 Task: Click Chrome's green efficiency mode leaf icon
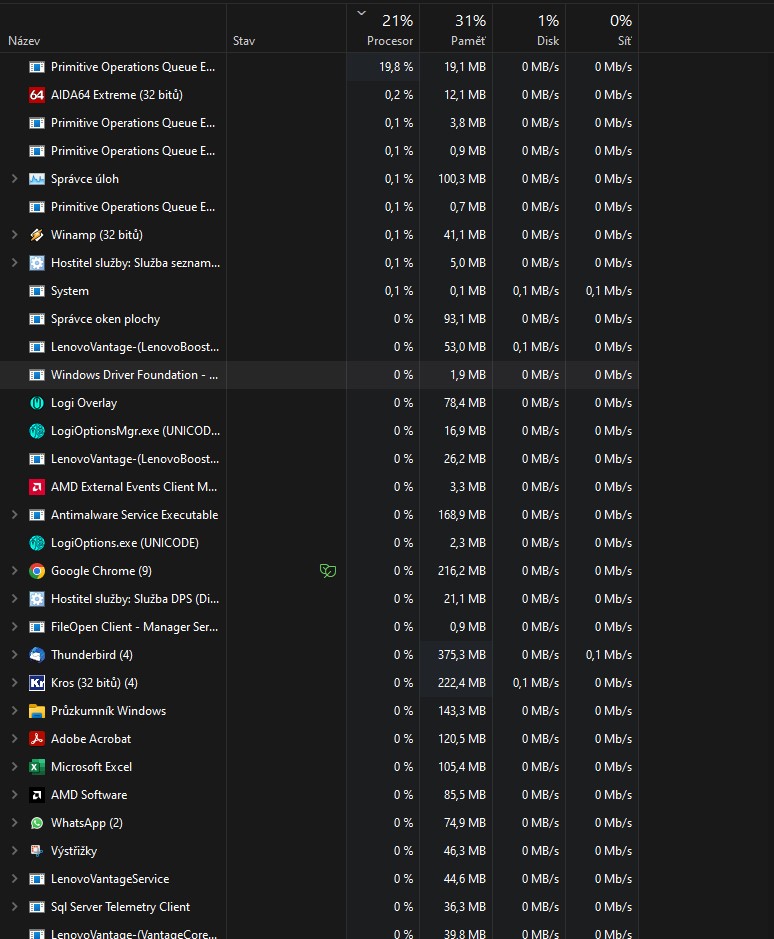(327, 571)
